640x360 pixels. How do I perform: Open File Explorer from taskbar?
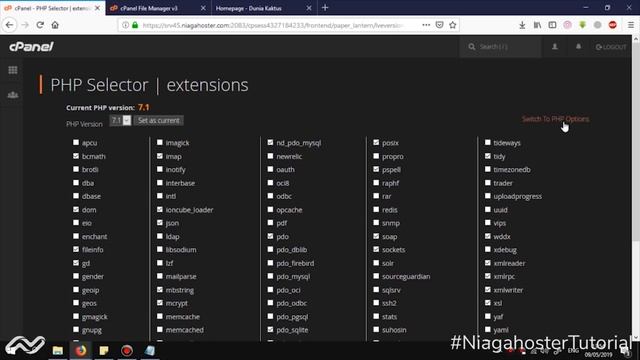[x=58, y=350]
